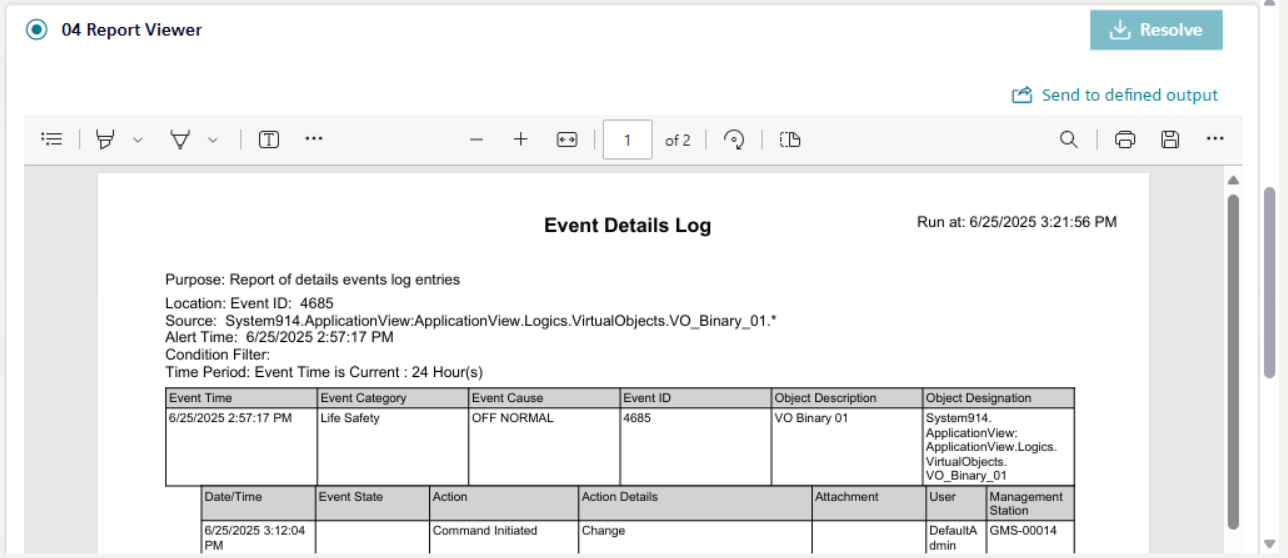Viewport: 1288px width, 558px height.
Task: Open the table of contents panel
Action: click(x=52, y=140)
